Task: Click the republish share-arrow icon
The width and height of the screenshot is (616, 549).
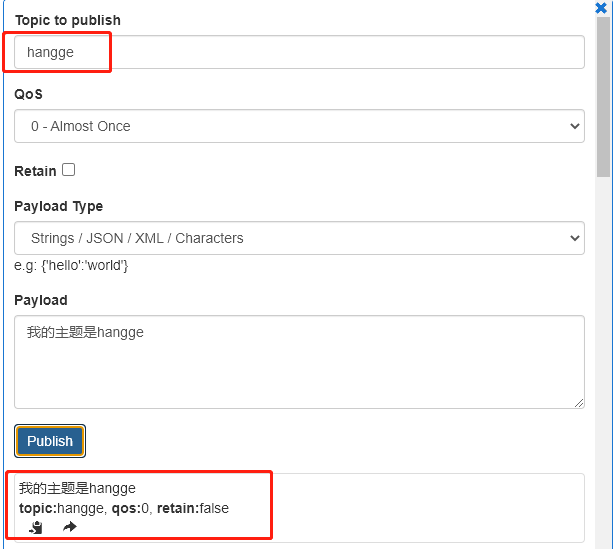Action: [70, 527]
